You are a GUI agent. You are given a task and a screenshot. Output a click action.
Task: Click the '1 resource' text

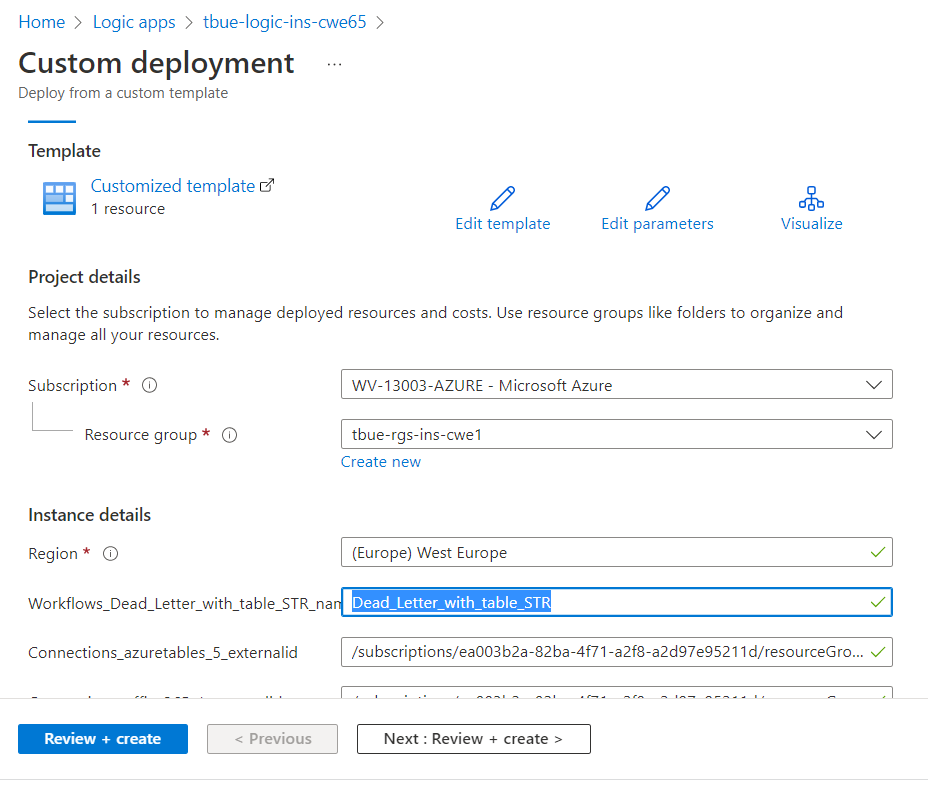coord(128,209)
